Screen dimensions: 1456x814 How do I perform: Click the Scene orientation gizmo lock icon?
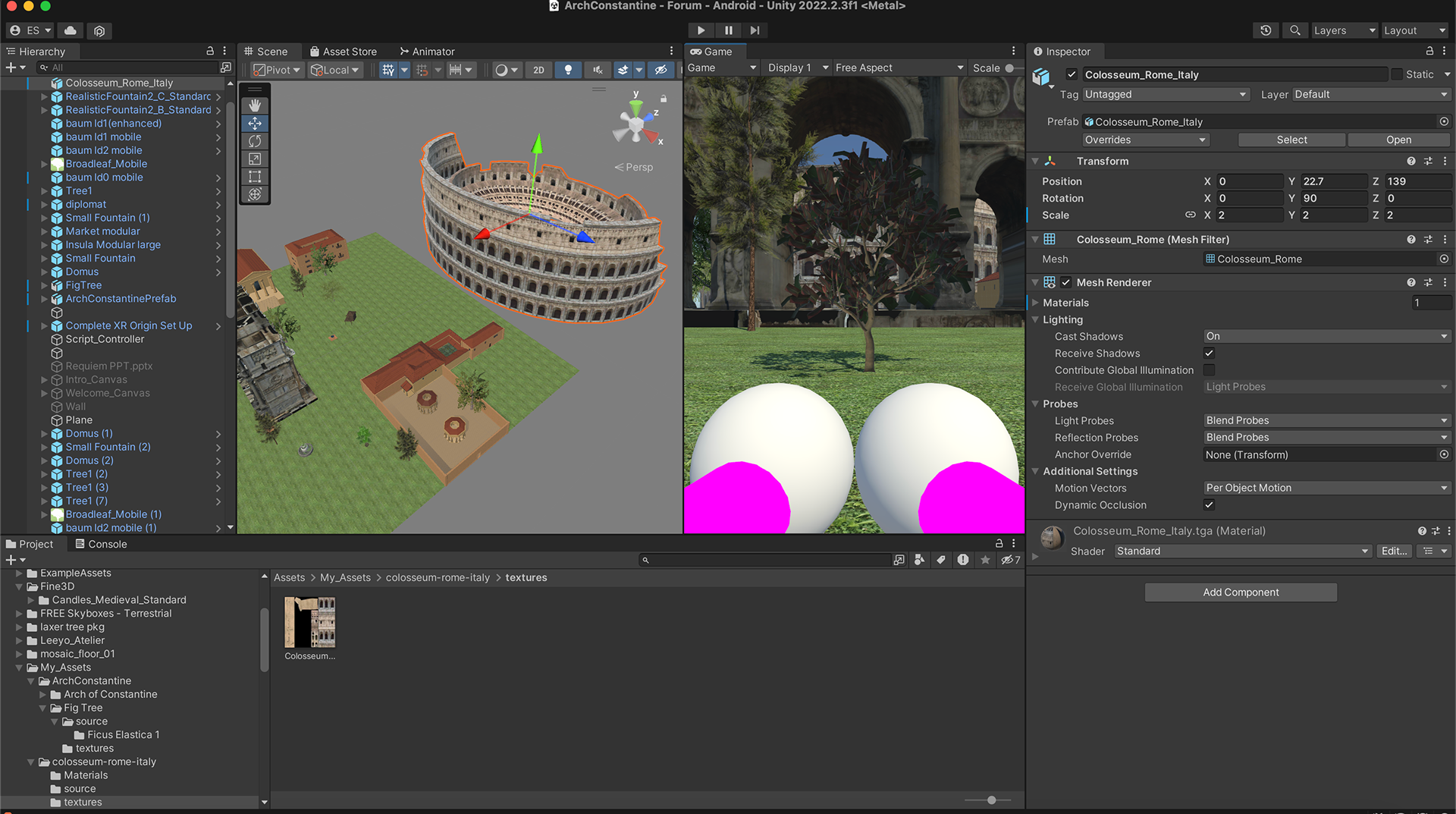[664, 99]
